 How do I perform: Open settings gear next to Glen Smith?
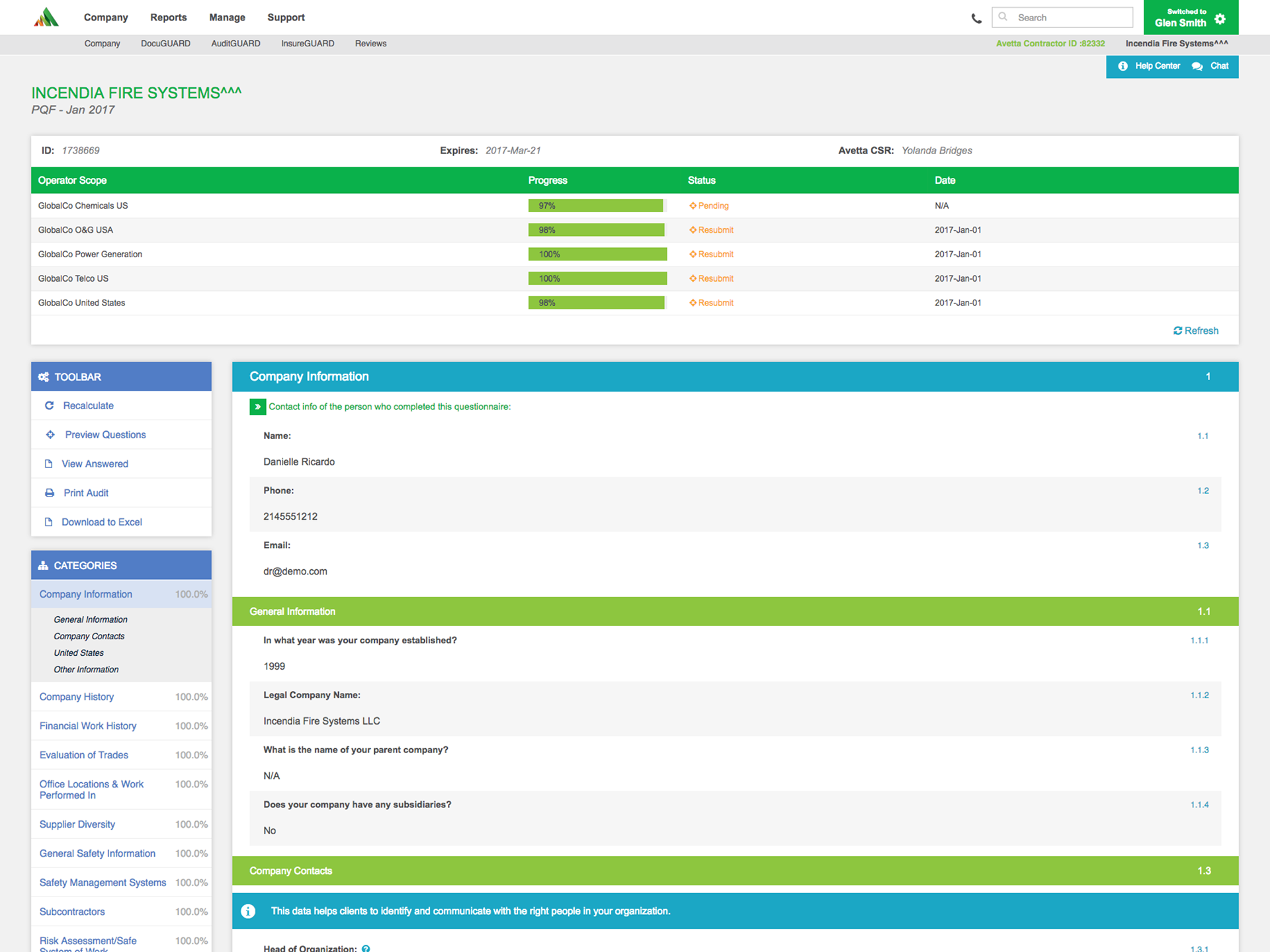[x=1220, y=19]
